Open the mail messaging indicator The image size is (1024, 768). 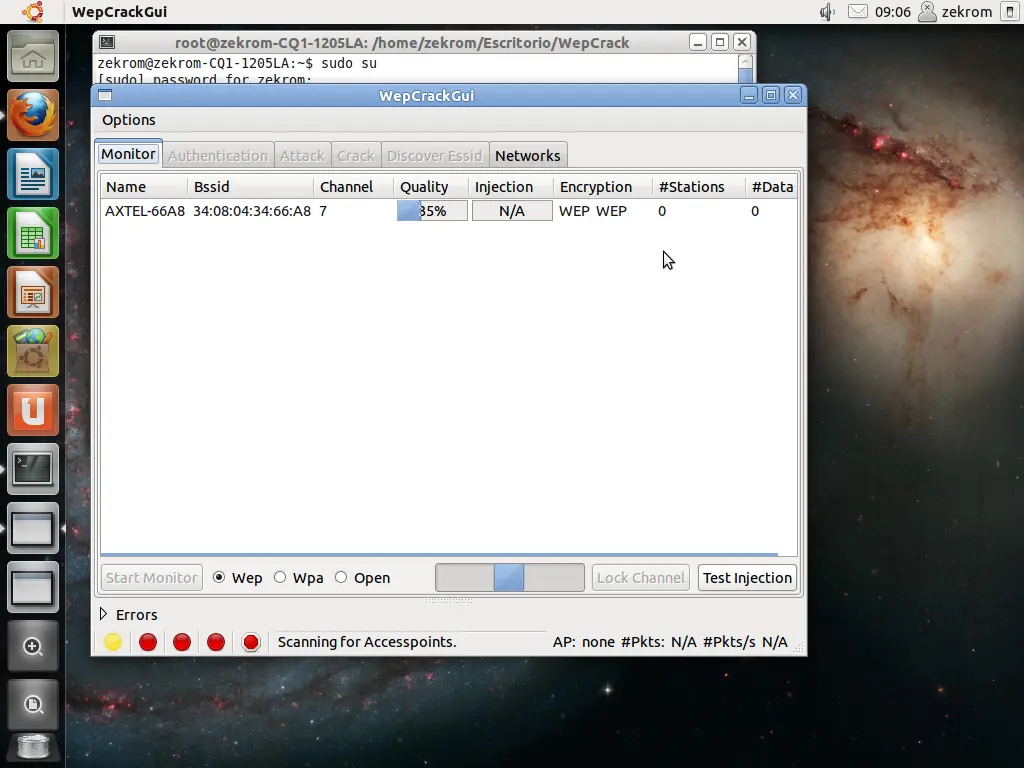point(857,12)
